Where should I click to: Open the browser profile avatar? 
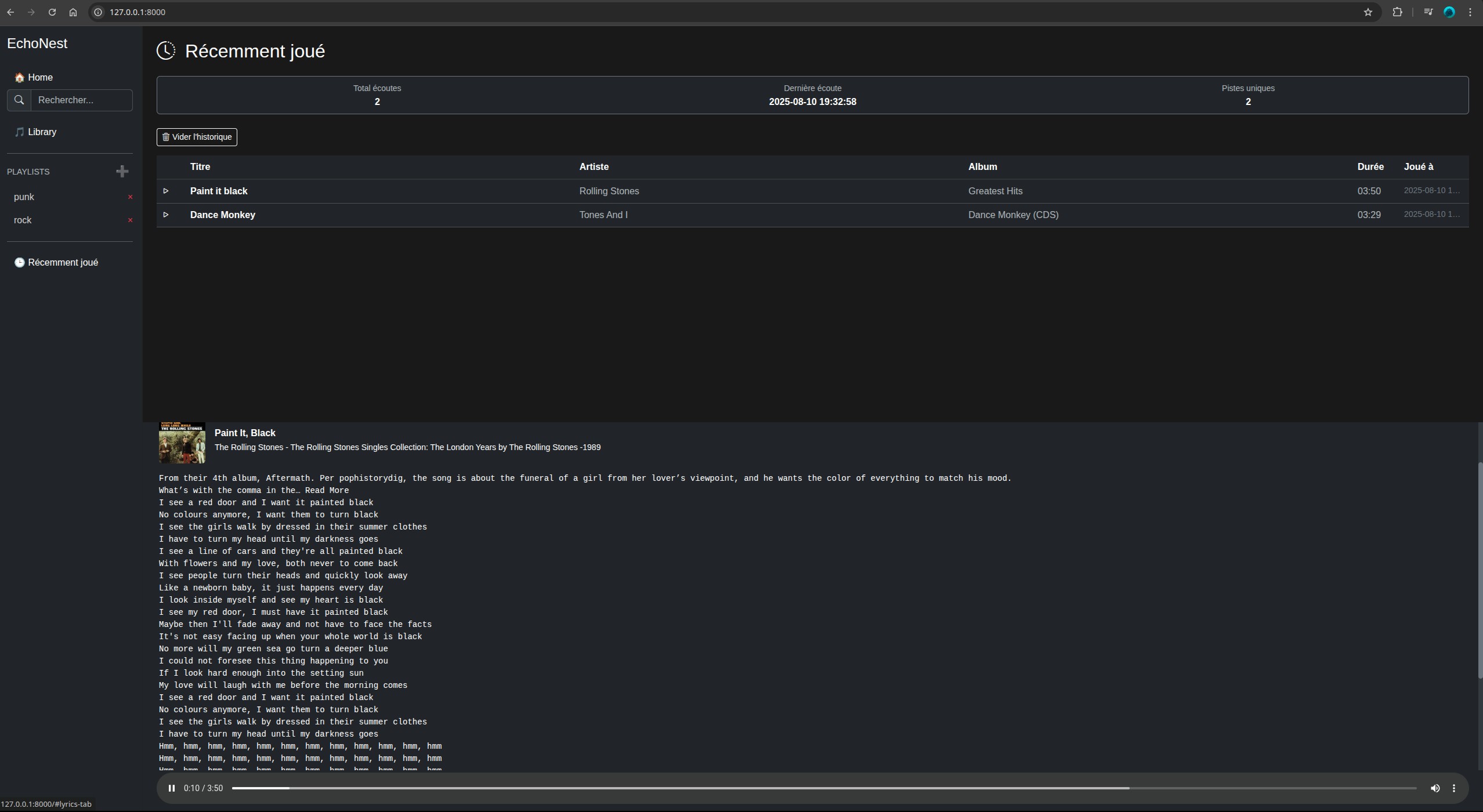[x=1449, y=12]
